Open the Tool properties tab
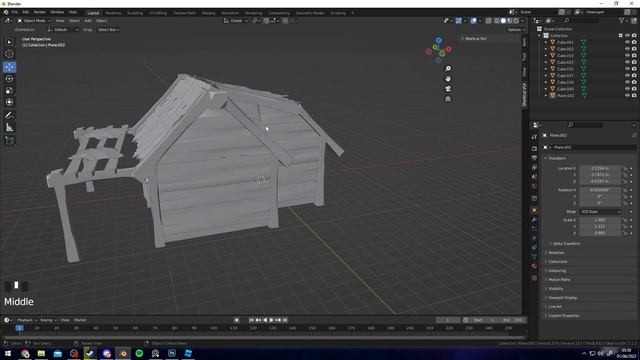This screenshot has height=360, width=640. pyautogui.click(x=534, y=137)
